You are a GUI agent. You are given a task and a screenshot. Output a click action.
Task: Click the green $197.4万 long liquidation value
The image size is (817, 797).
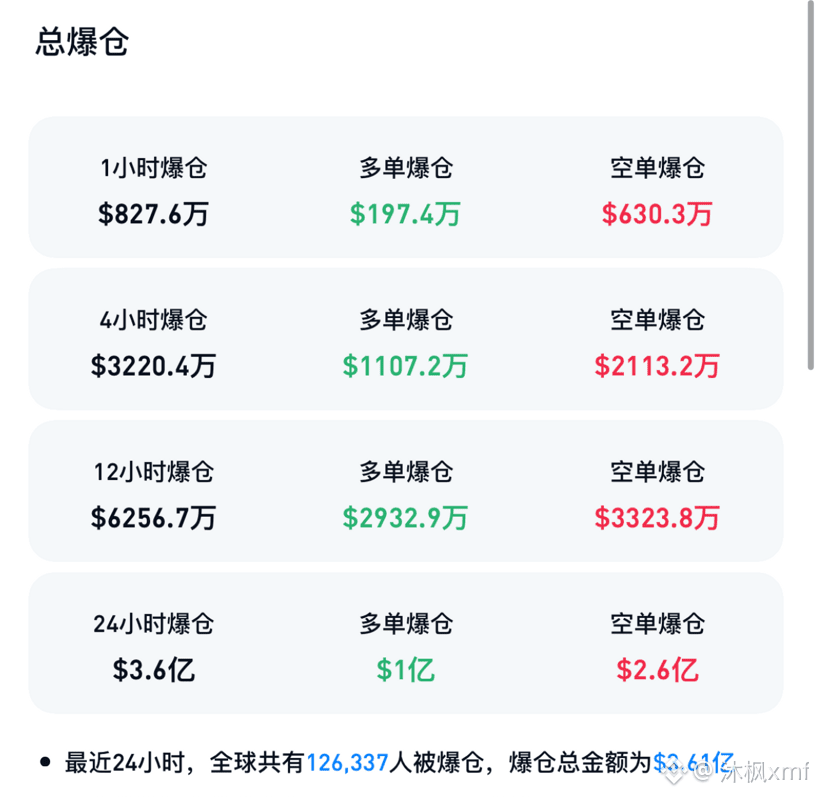click(x=404, y=212)
